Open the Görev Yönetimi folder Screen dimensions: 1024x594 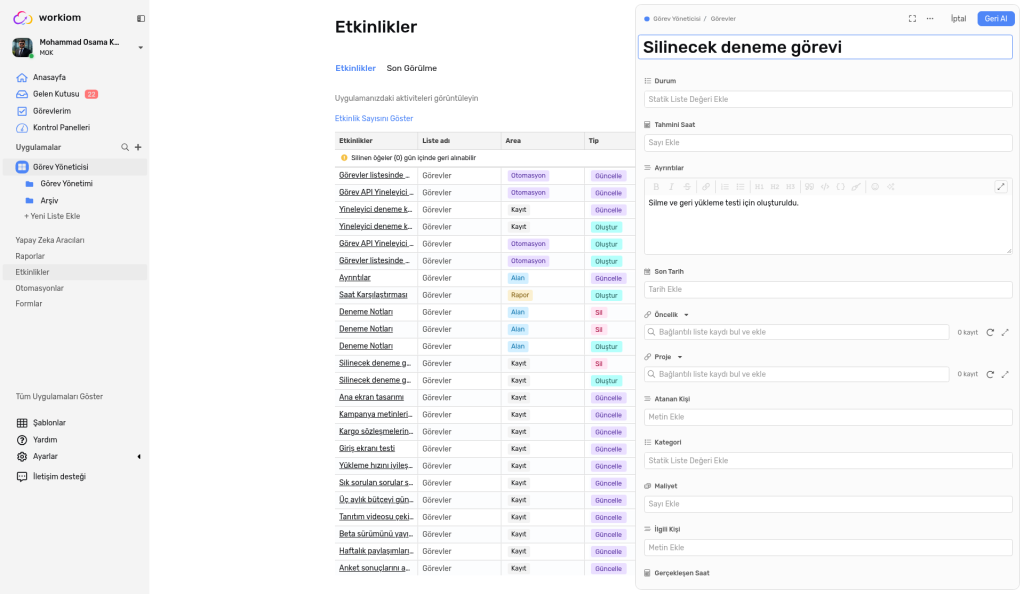(67, 183)
